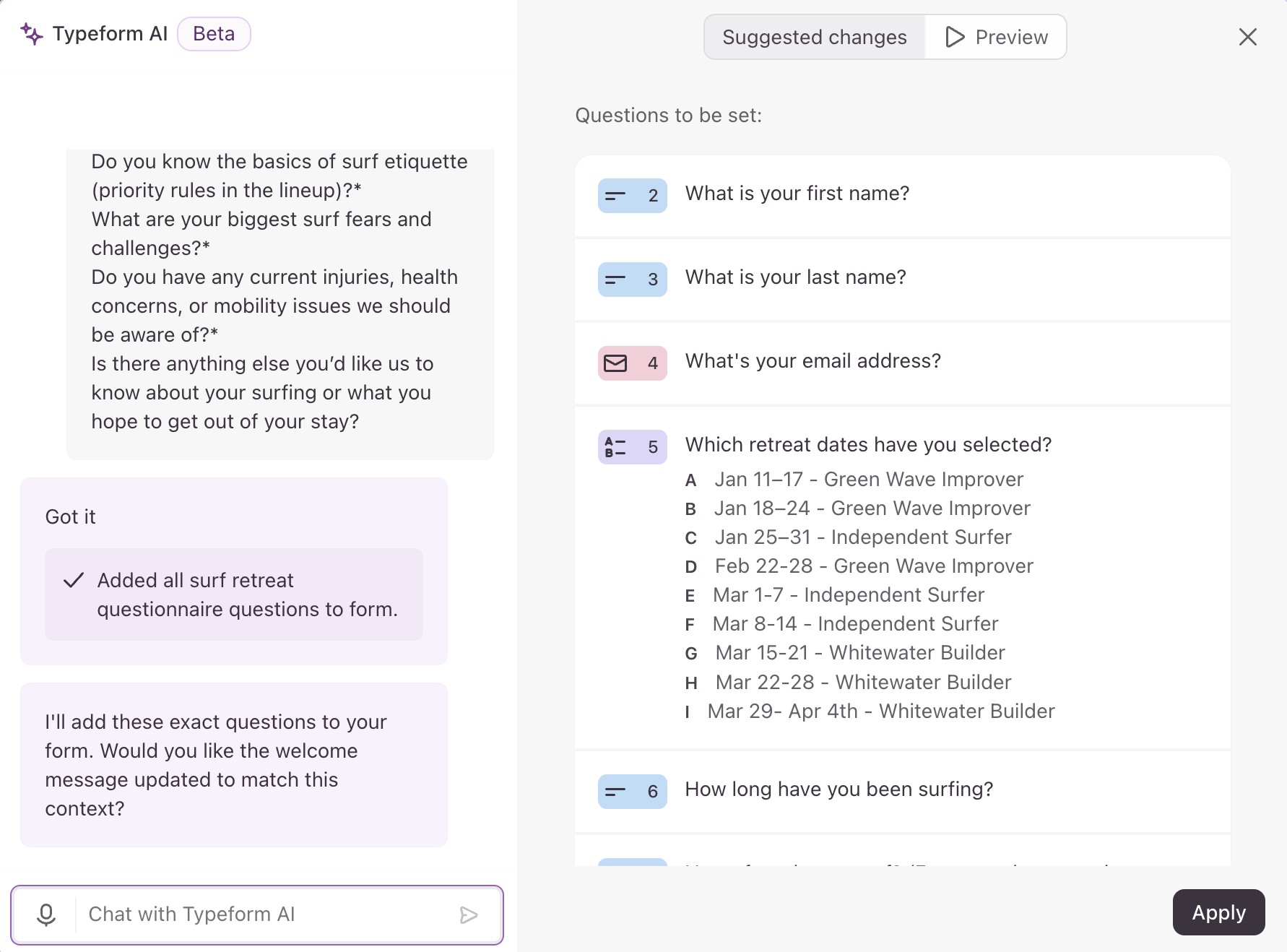Select the Mar 15-21 Whitewater Builder option
The height and width of the screenshot is (952, 1287).
click(x=859, y=653)
